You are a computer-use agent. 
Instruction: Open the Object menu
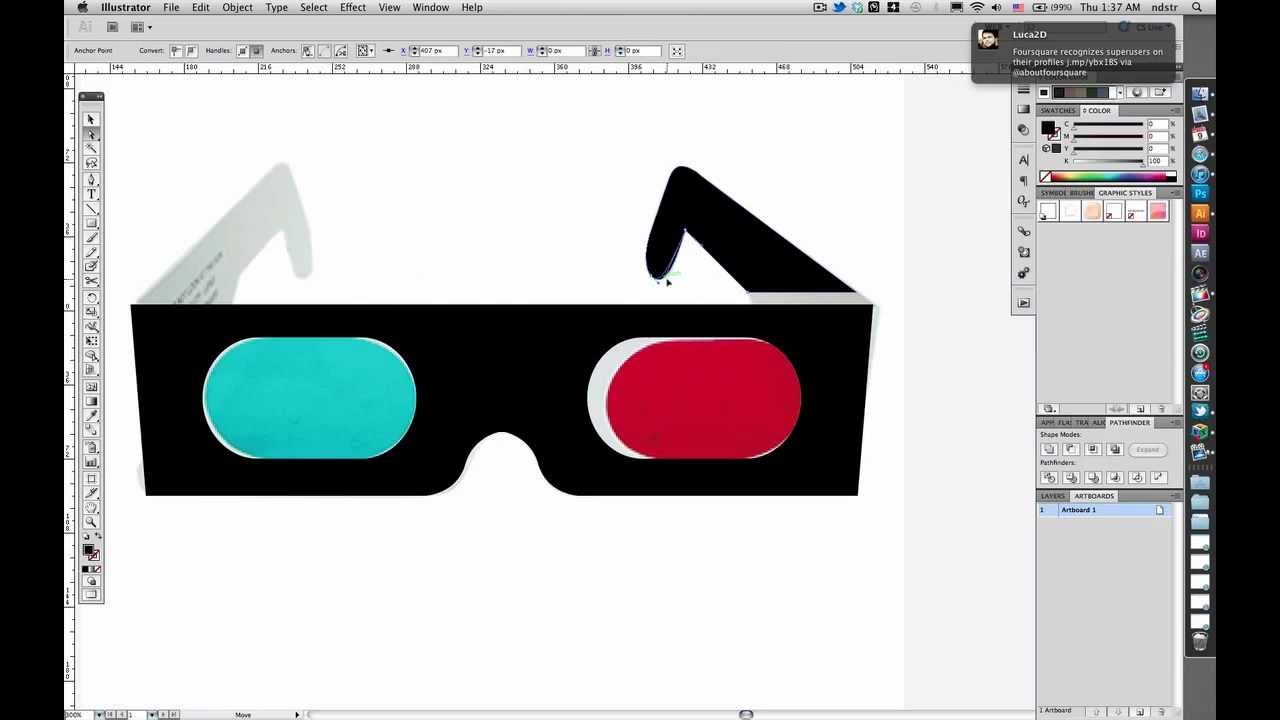pyautogui.click(x=237, y=7)
